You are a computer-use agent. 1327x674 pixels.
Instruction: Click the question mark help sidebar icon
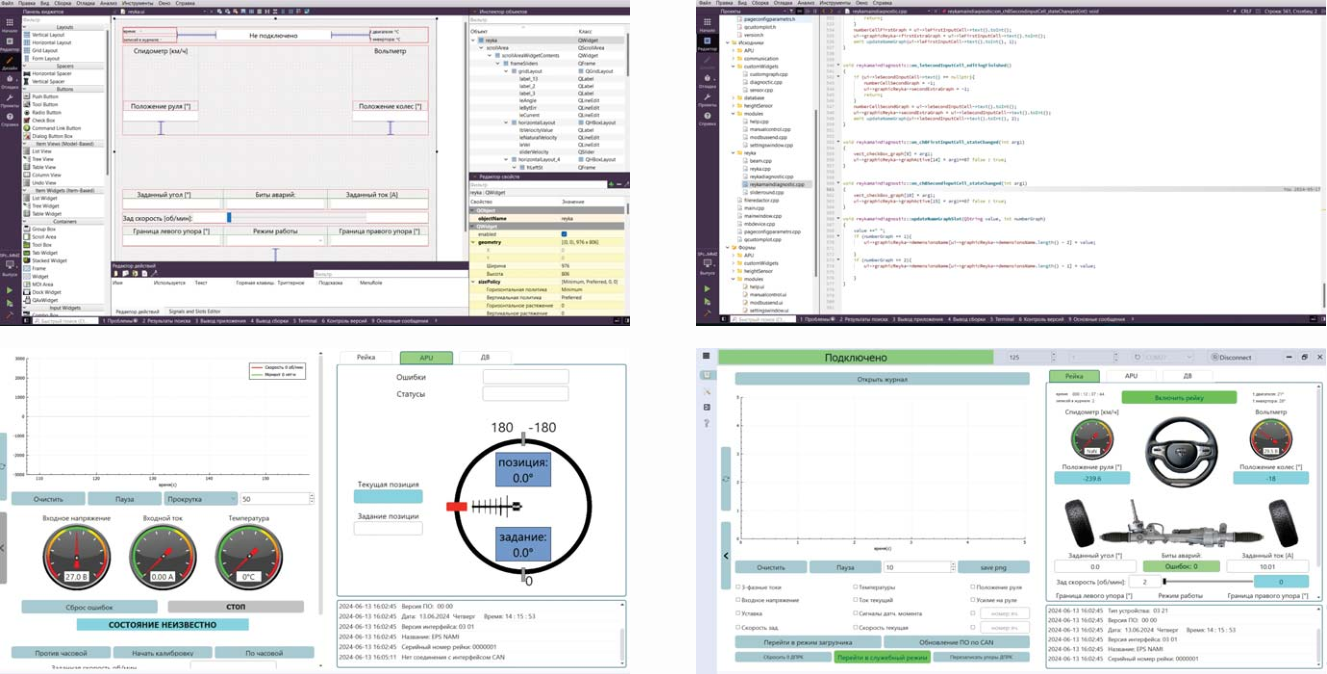point(706,423)
